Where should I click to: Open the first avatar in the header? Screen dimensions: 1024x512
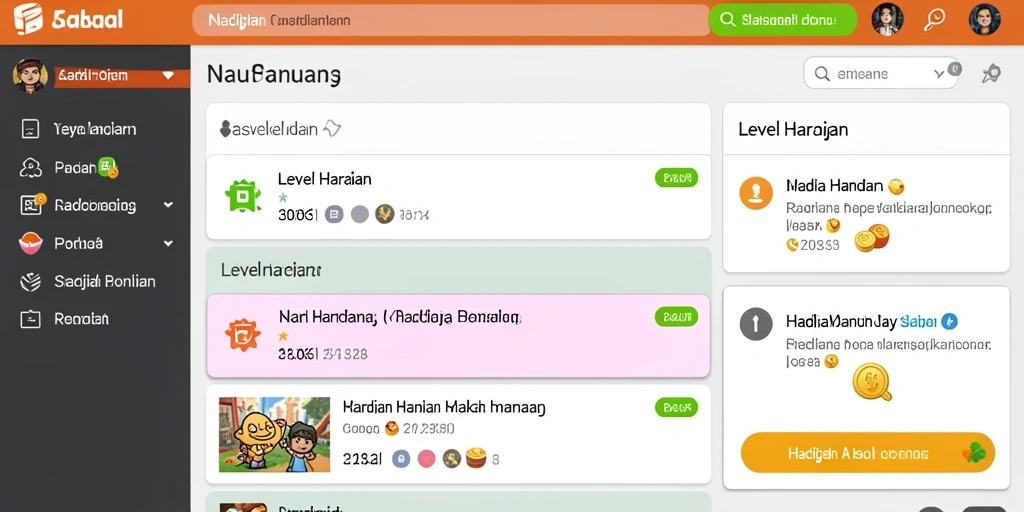[888, 20]
